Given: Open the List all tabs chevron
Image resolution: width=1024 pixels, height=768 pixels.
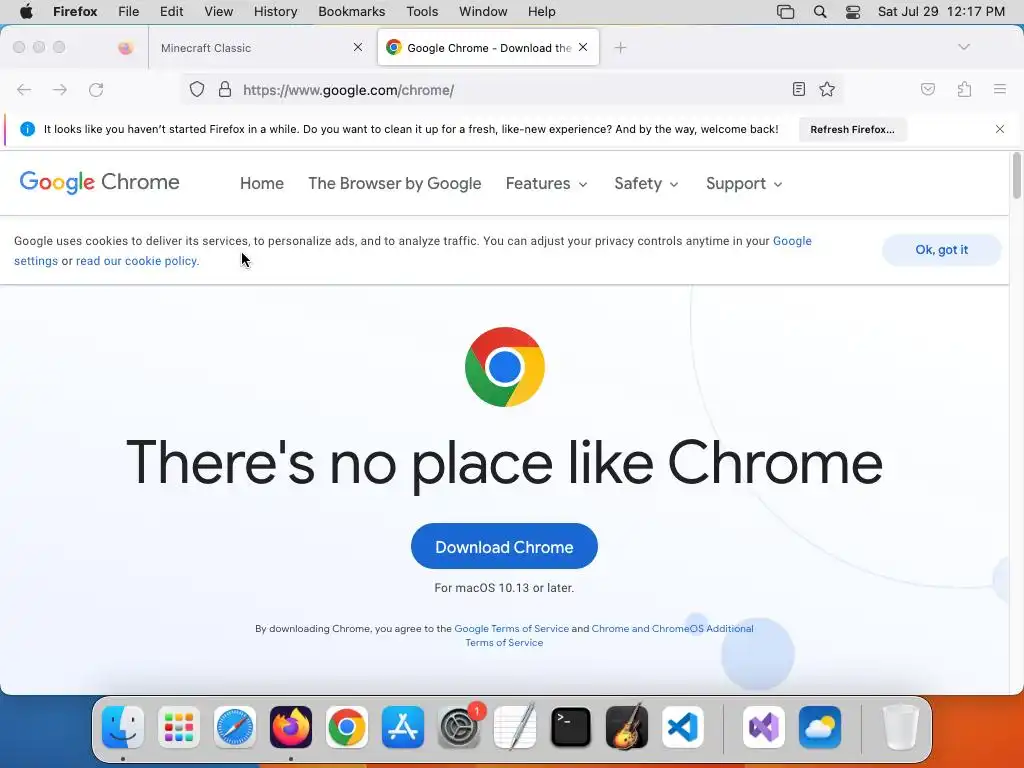Looking at the screenshot, I should pyautogui.click(x=964, y=47).
